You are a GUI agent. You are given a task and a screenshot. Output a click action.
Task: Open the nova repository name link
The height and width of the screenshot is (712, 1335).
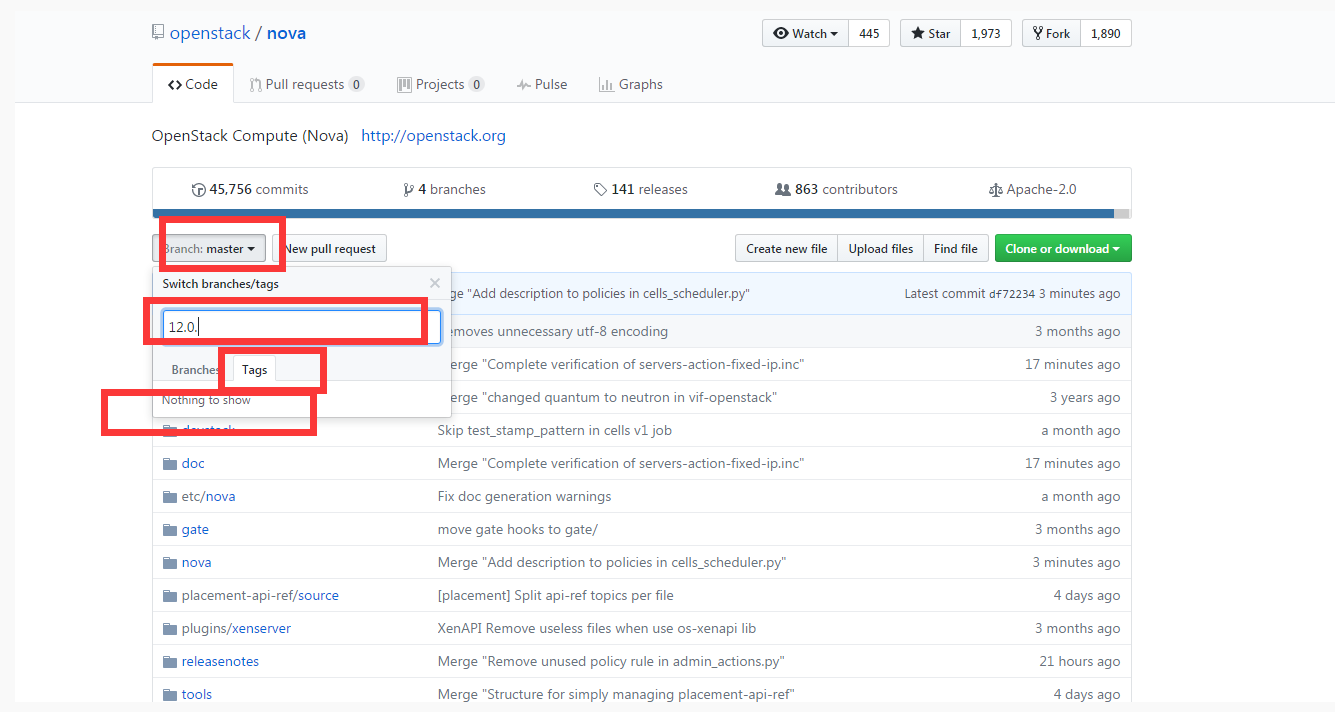pos(287,33)
